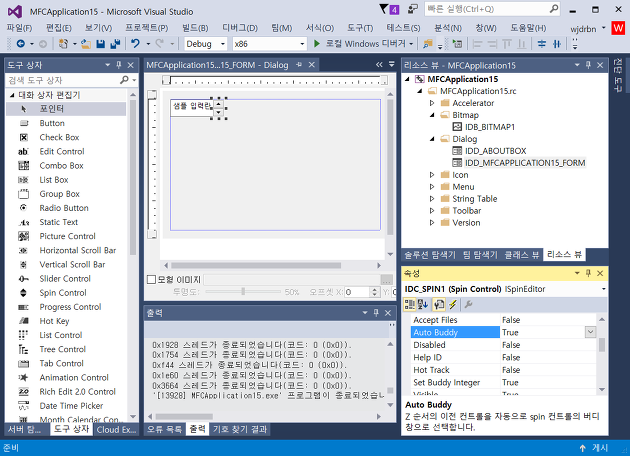
Task: Pick the Rich Edit 2.0 Control tool
Action: coord(78,392)
